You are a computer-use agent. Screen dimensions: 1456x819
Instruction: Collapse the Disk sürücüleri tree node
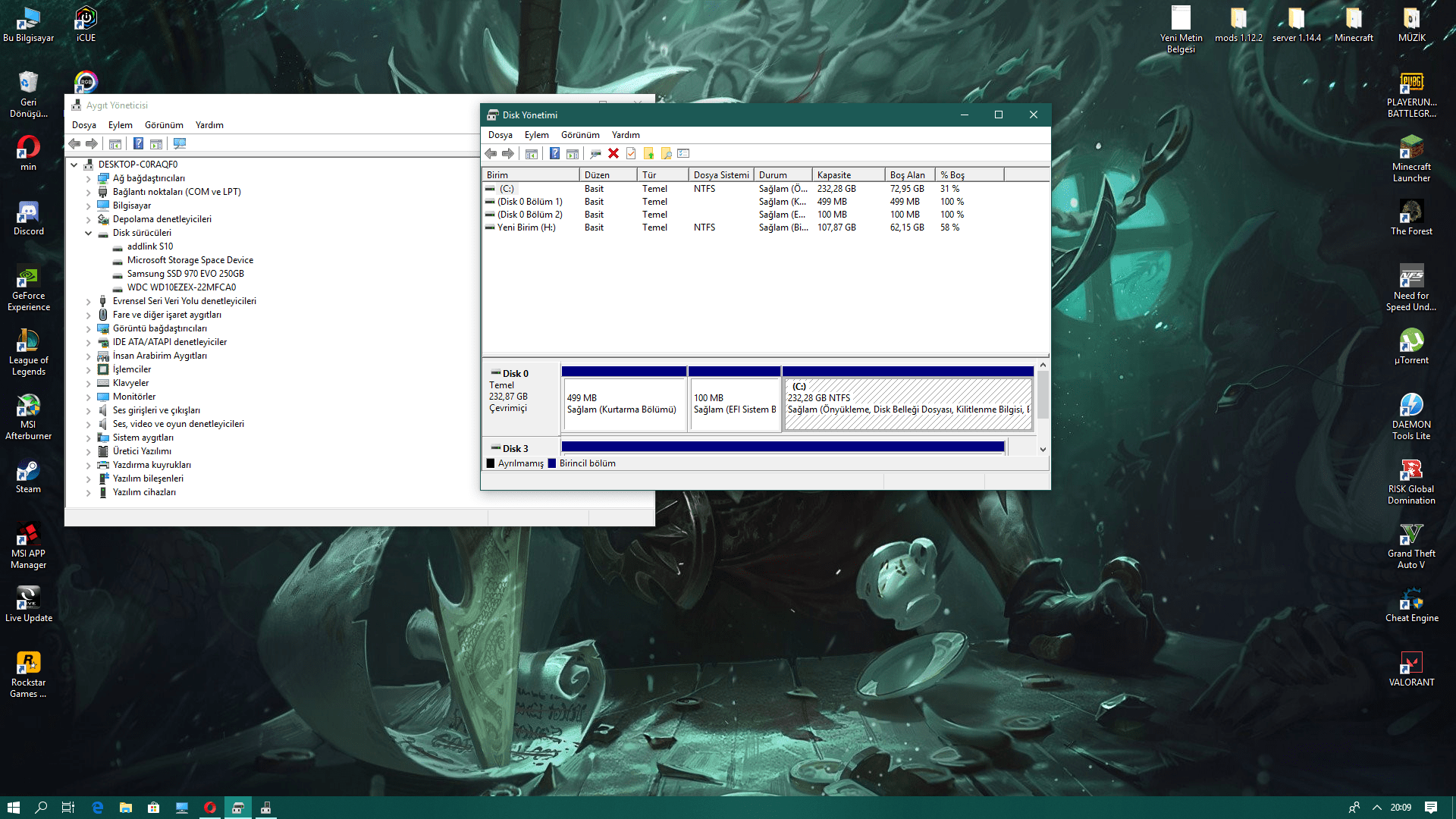click(x=89, y=233)
